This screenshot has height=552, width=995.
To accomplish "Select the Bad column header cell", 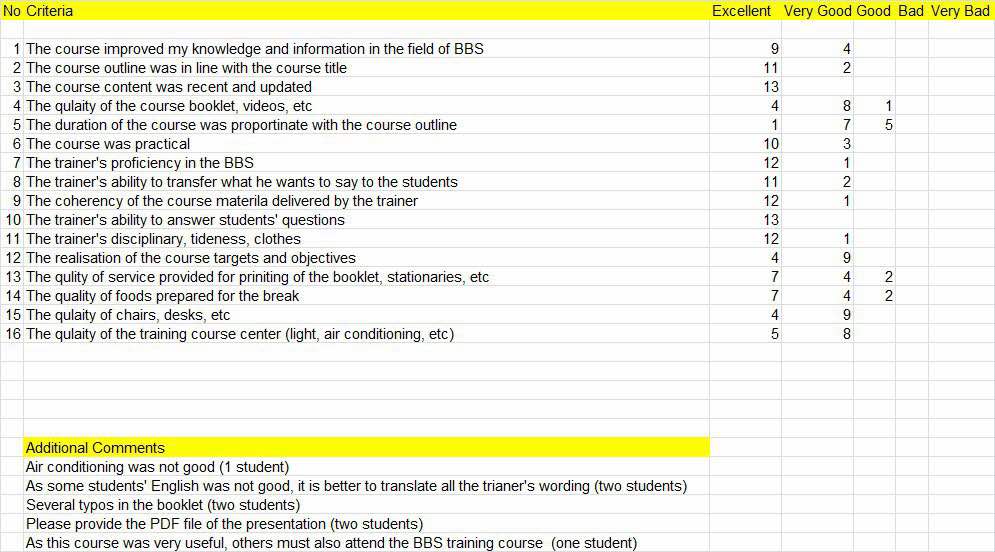I will point(911,11).
